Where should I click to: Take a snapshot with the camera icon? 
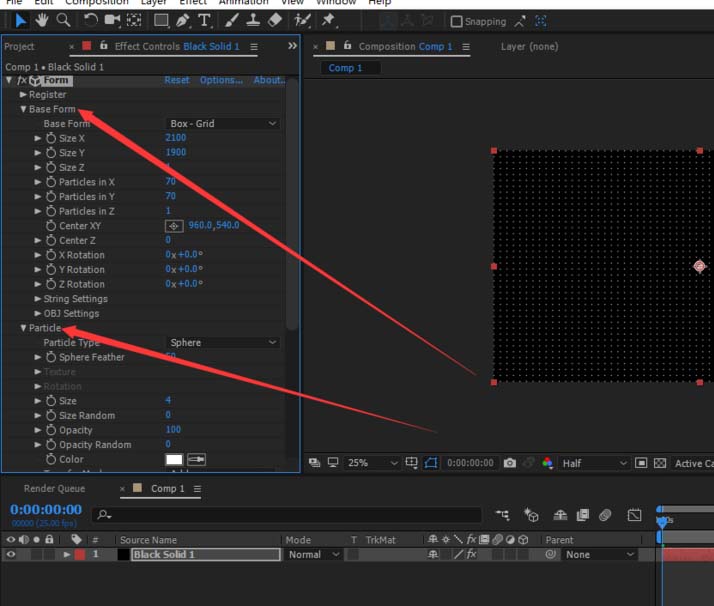(x=511, y=463)
